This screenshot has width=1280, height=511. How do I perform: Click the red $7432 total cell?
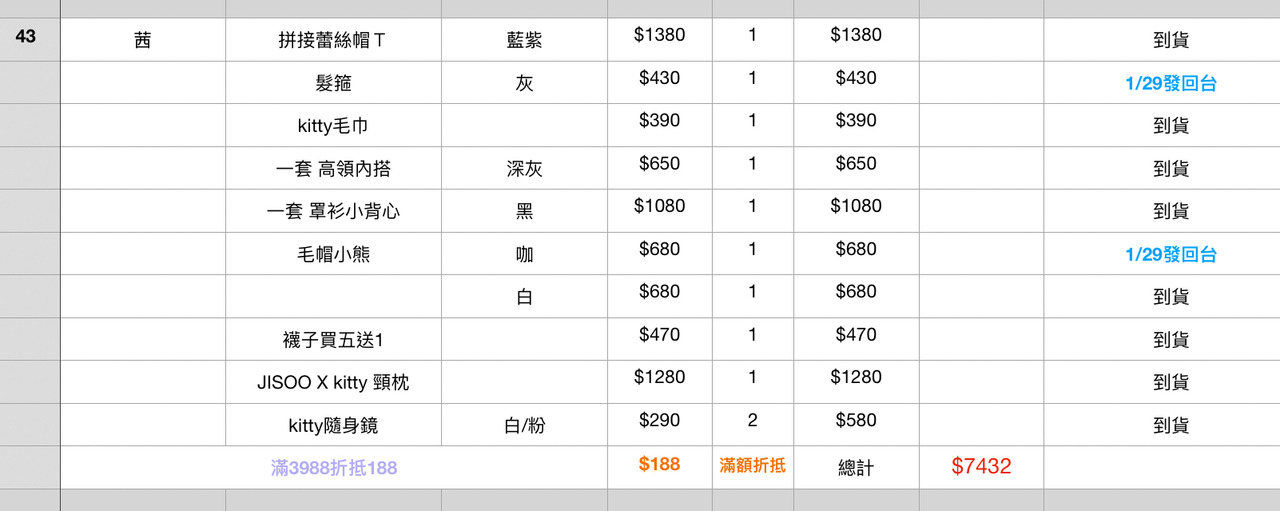coord(981,466)
